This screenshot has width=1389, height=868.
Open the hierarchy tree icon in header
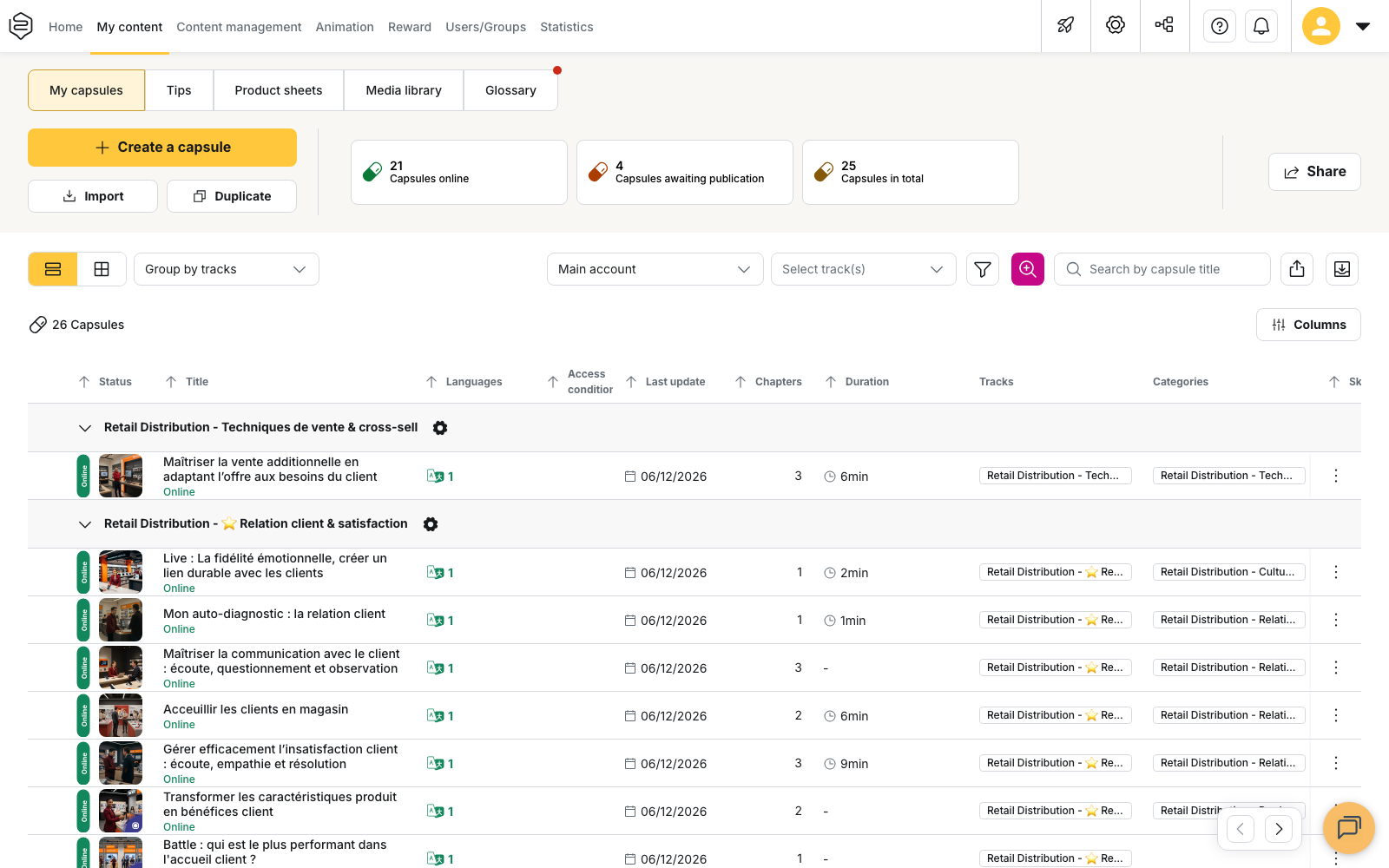[x=1165, y=26]
